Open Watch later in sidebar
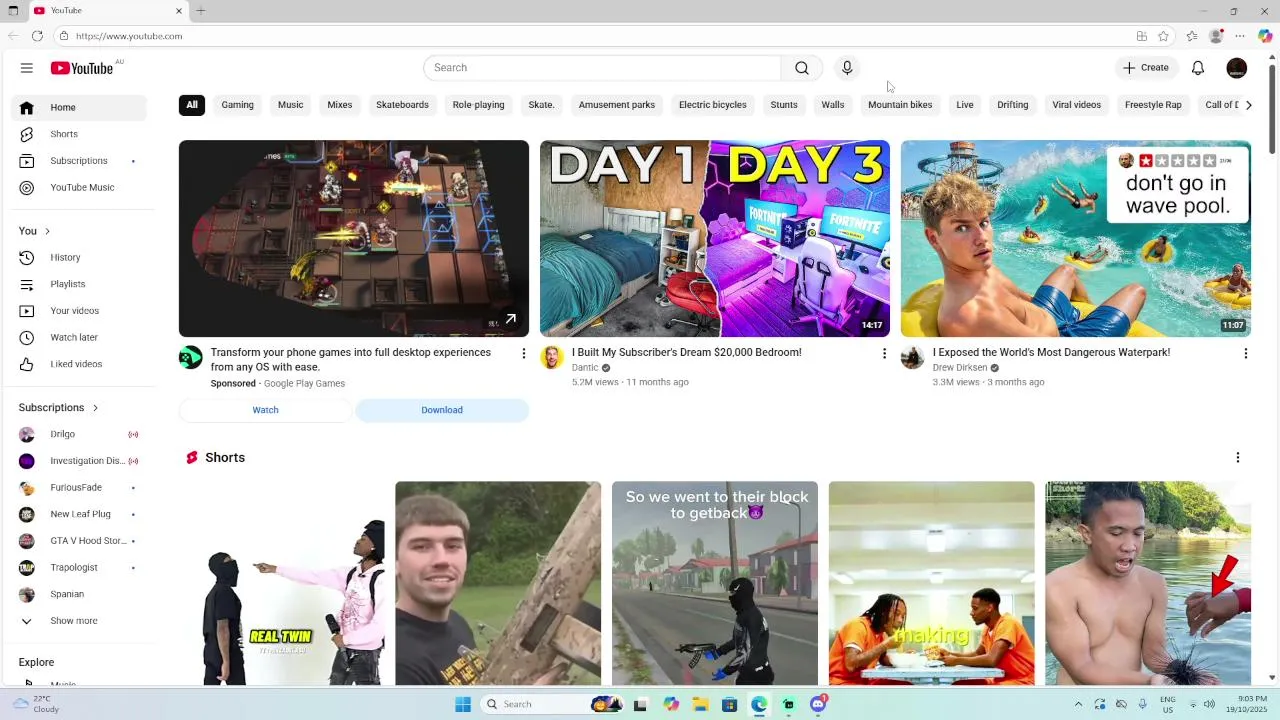Screen dimensions: 1280x720 [x=81, y=337]
